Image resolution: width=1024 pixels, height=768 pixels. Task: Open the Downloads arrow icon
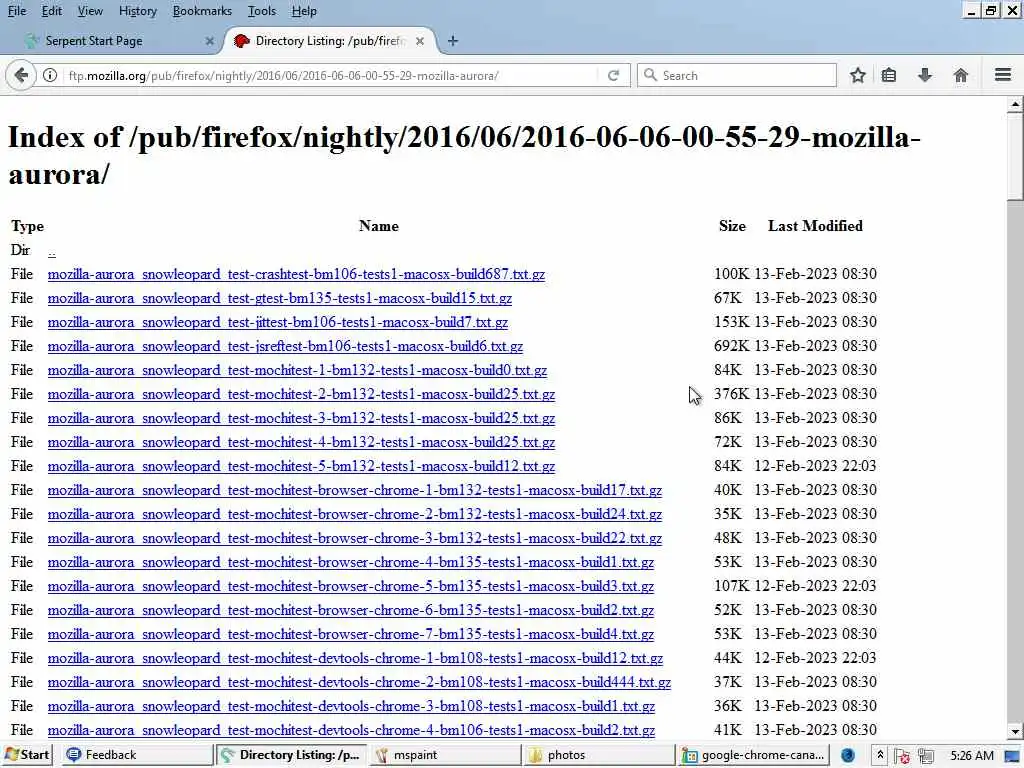click(924, 75)
